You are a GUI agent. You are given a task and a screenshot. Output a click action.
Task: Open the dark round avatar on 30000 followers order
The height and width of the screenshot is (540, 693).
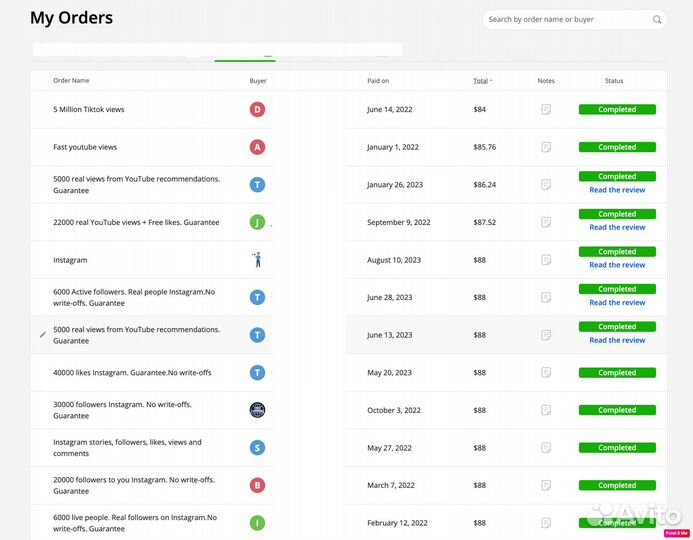[257, 410]
